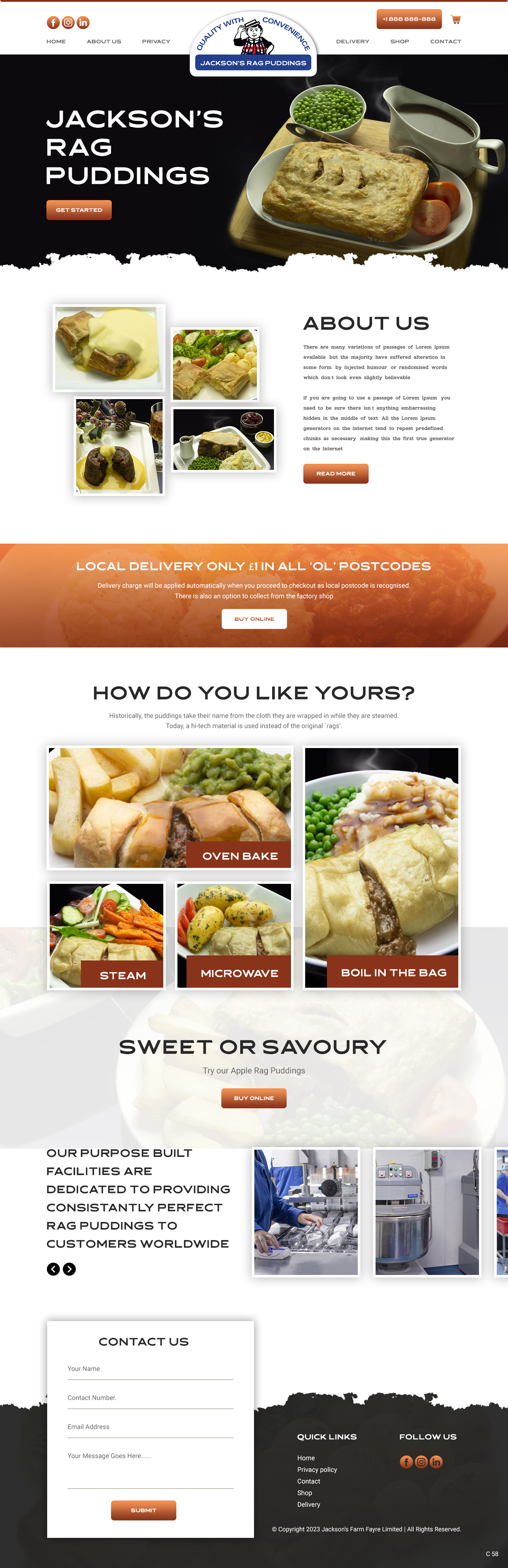The image size is (508, 1568).
Task: Click into the Your Name field
Action: [150, 1370]
